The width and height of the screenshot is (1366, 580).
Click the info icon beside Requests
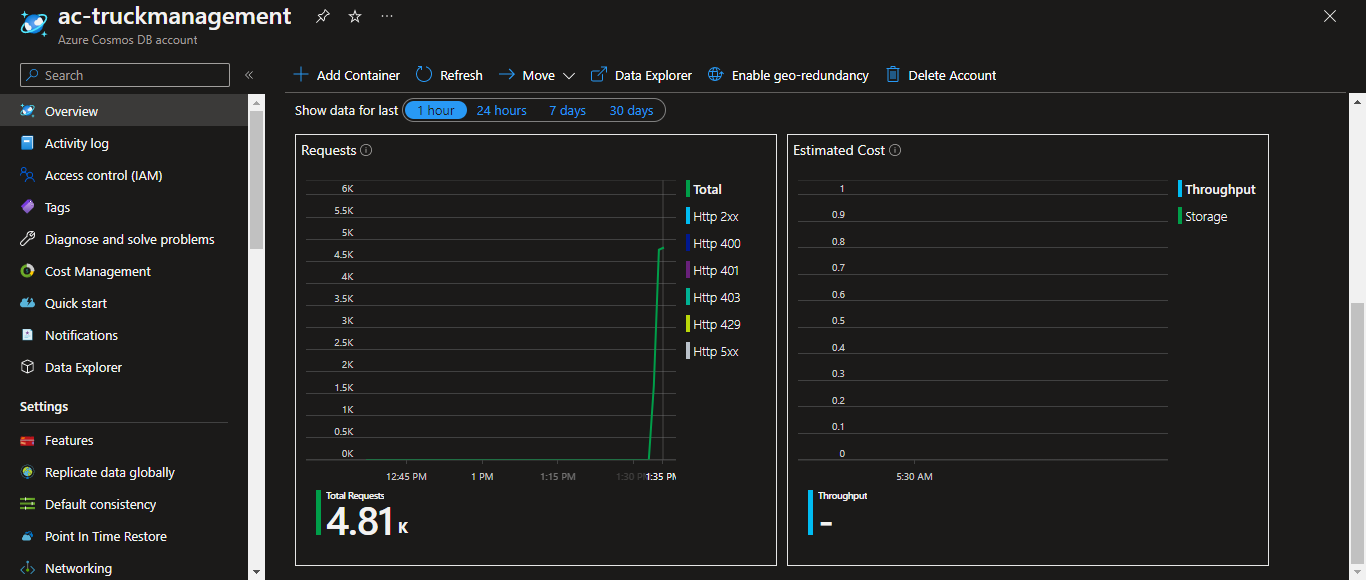(x=366, y=150)
